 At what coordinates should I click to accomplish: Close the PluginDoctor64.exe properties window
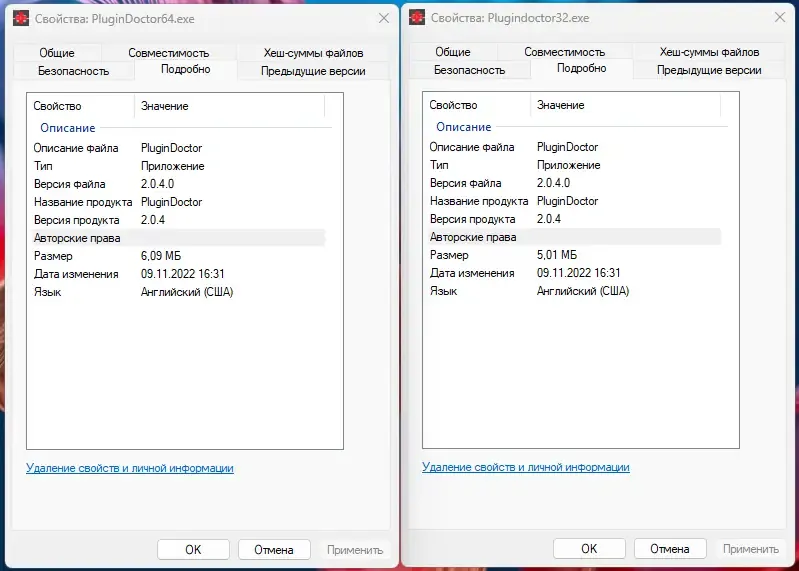point(384,18)
